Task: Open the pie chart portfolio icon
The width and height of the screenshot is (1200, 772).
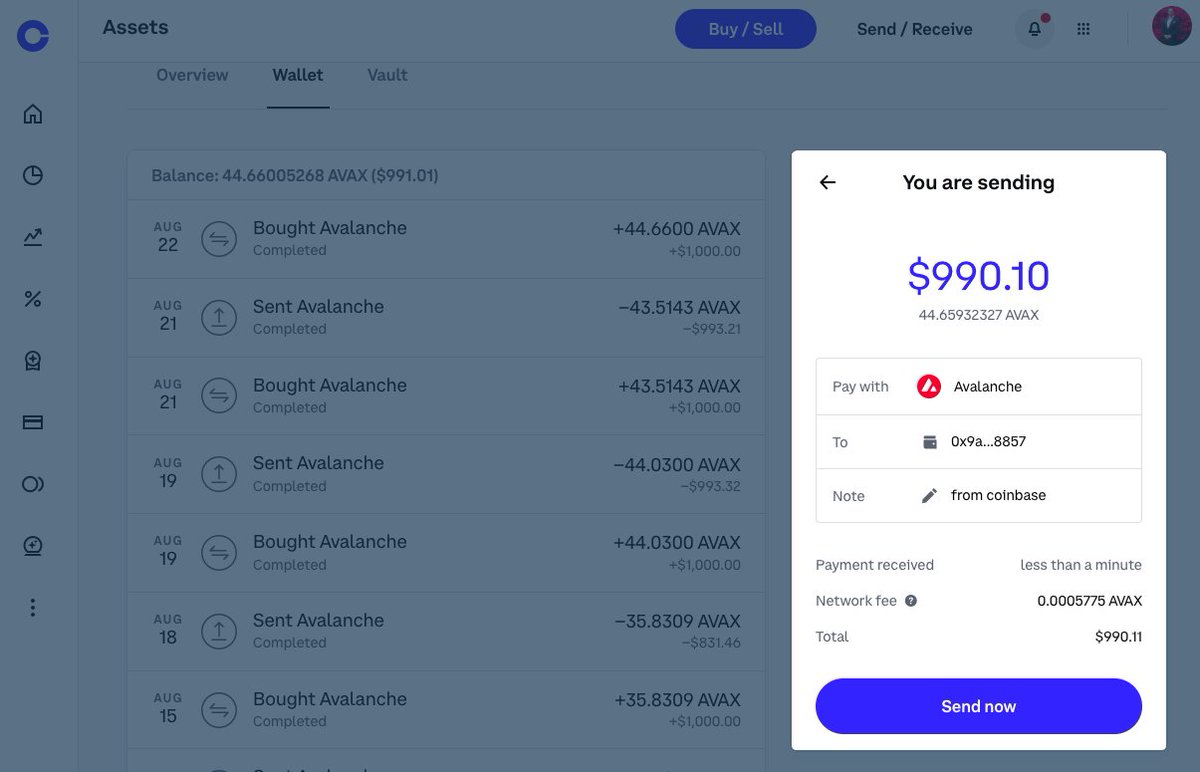Action: click(x=33, y=176)
